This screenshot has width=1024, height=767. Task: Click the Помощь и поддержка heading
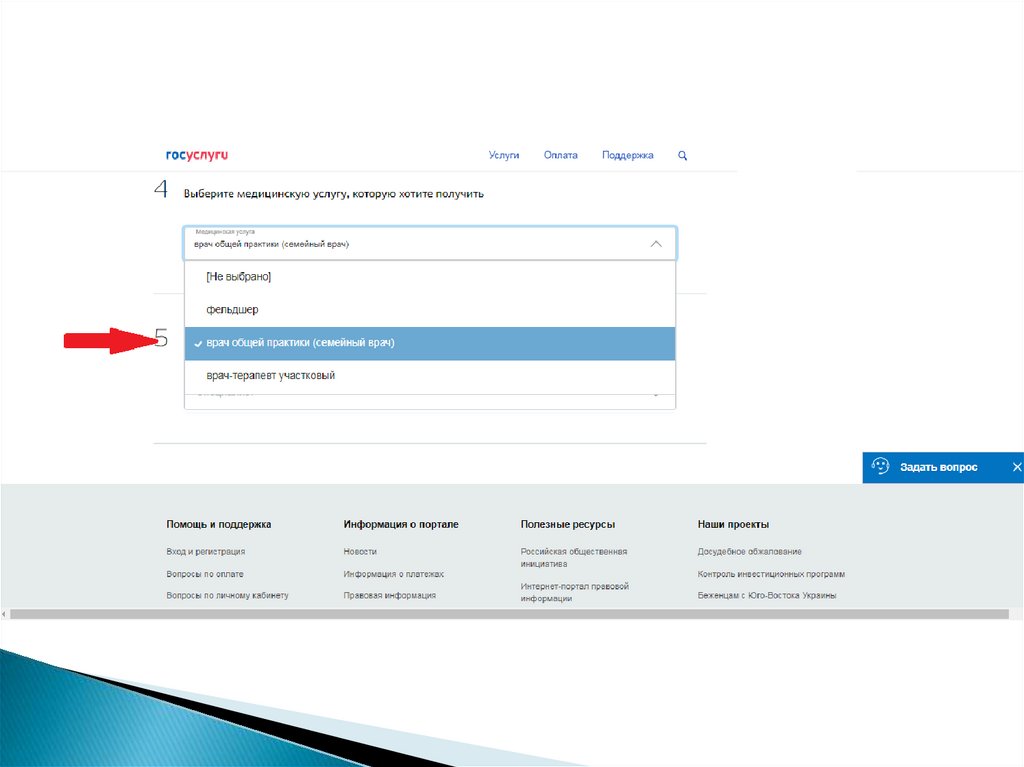click(x=218, y=524)
